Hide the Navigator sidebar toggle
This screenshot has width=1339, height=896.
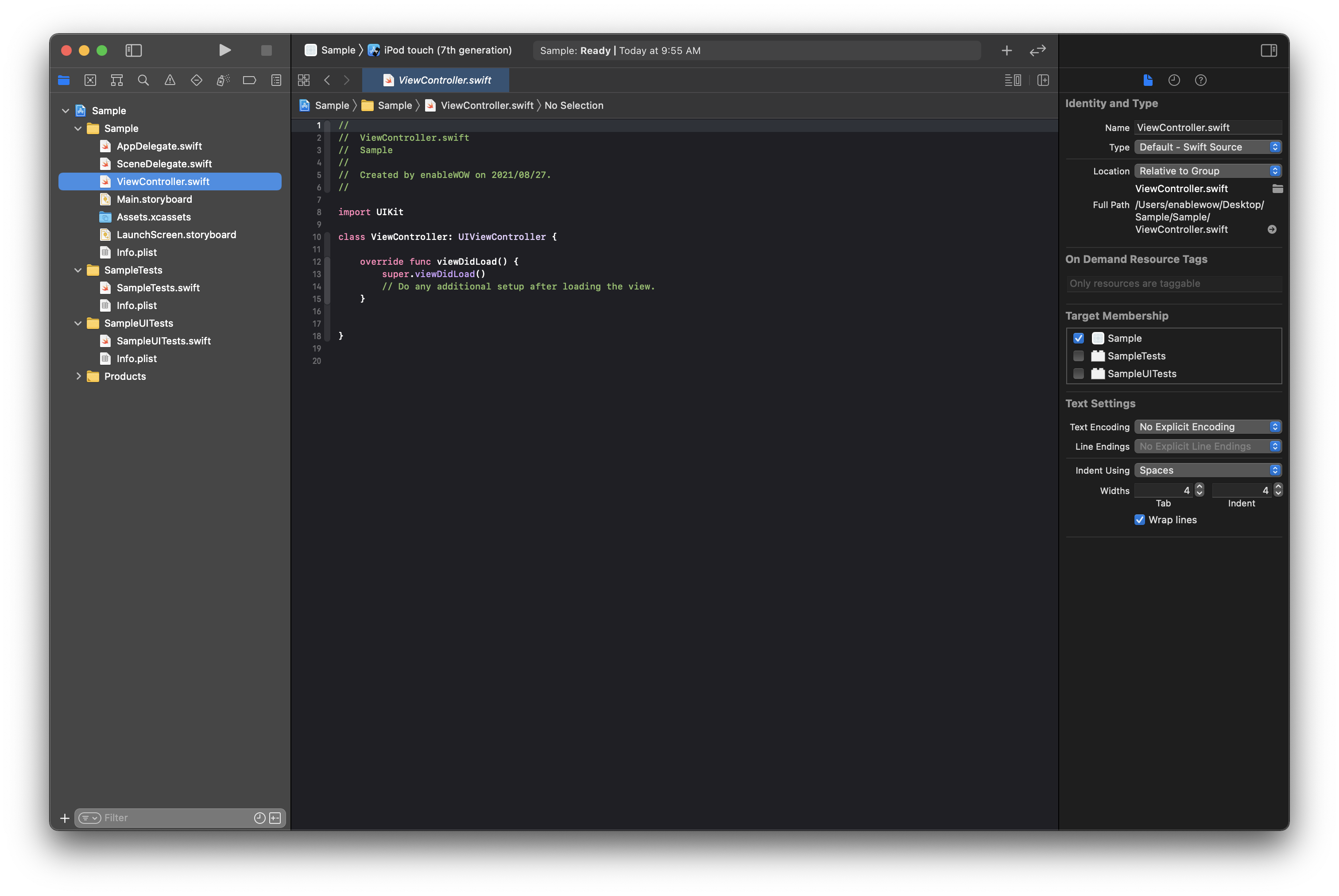[x=133, y=50]
